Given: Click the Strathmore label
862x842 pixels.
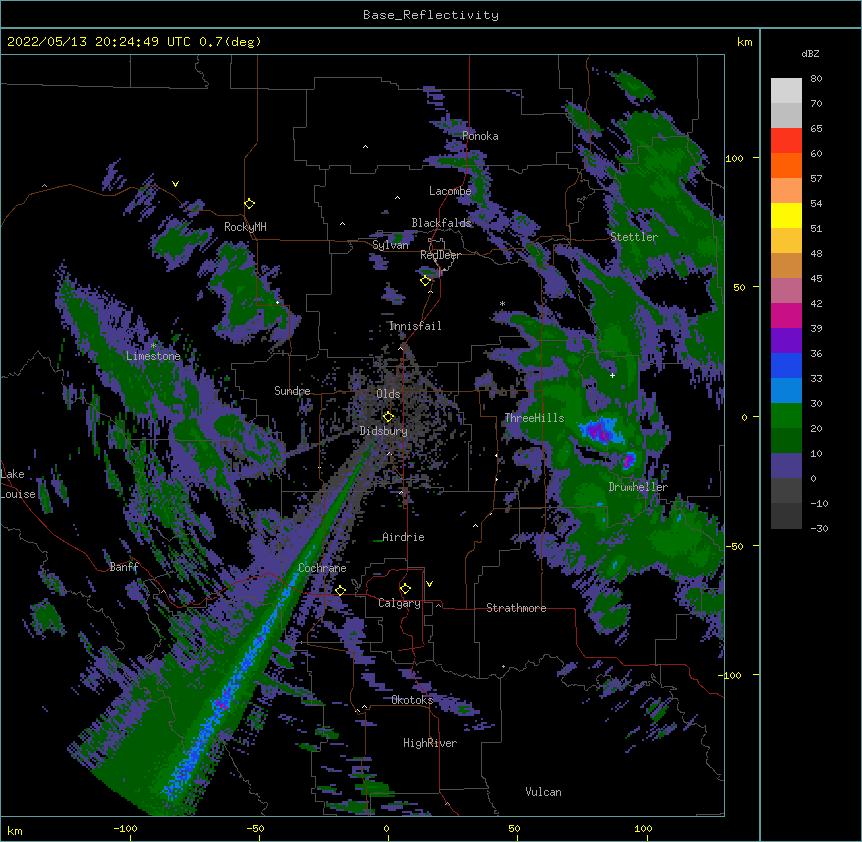Looking at the screenshot, I should pos(516,608).
